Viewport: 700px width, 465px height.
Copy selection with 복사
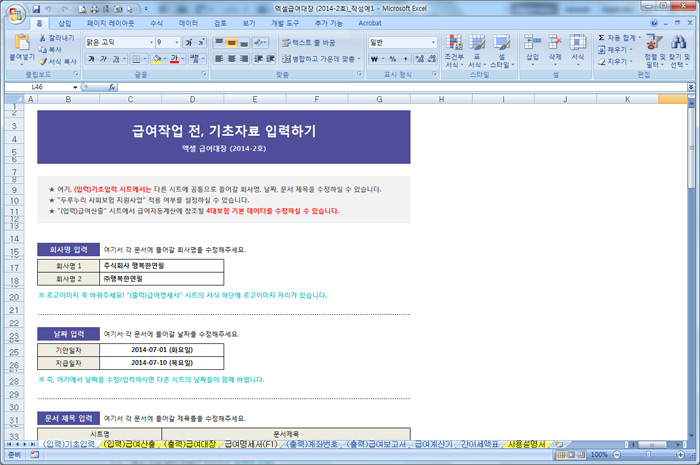[50, 50]
